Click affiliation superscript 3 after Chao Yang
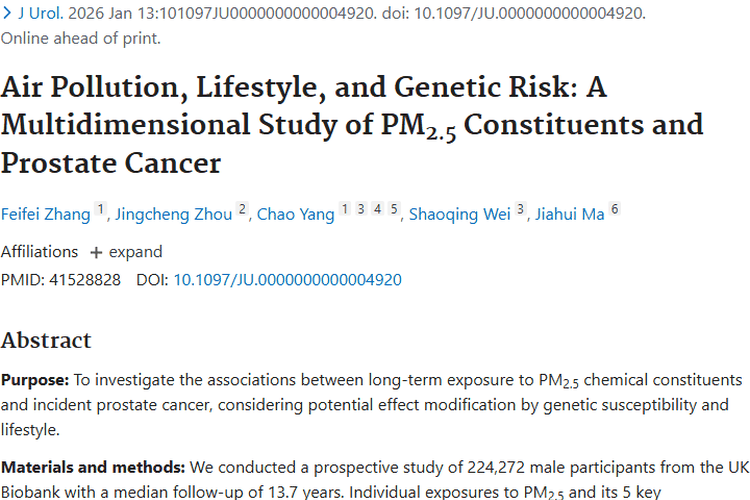The height and width of the screenshot is (500, 750). (361, 210)
